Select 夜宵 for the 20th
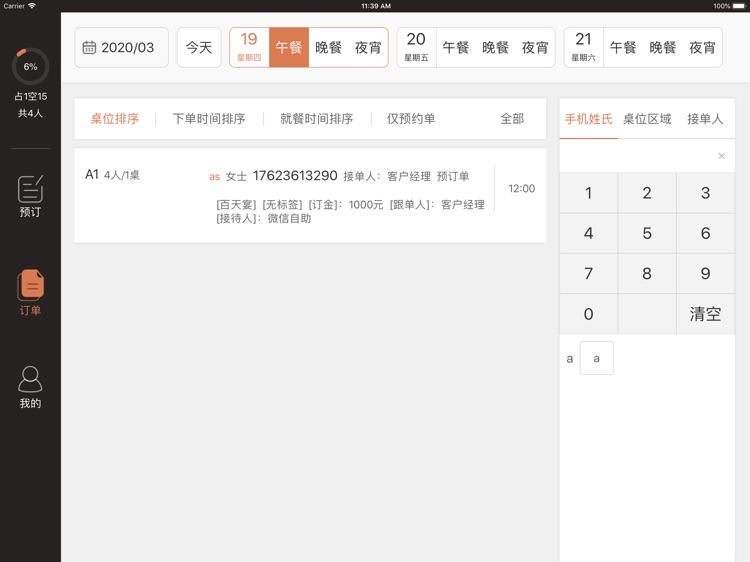The image size is (750, 562). [535, 47]
